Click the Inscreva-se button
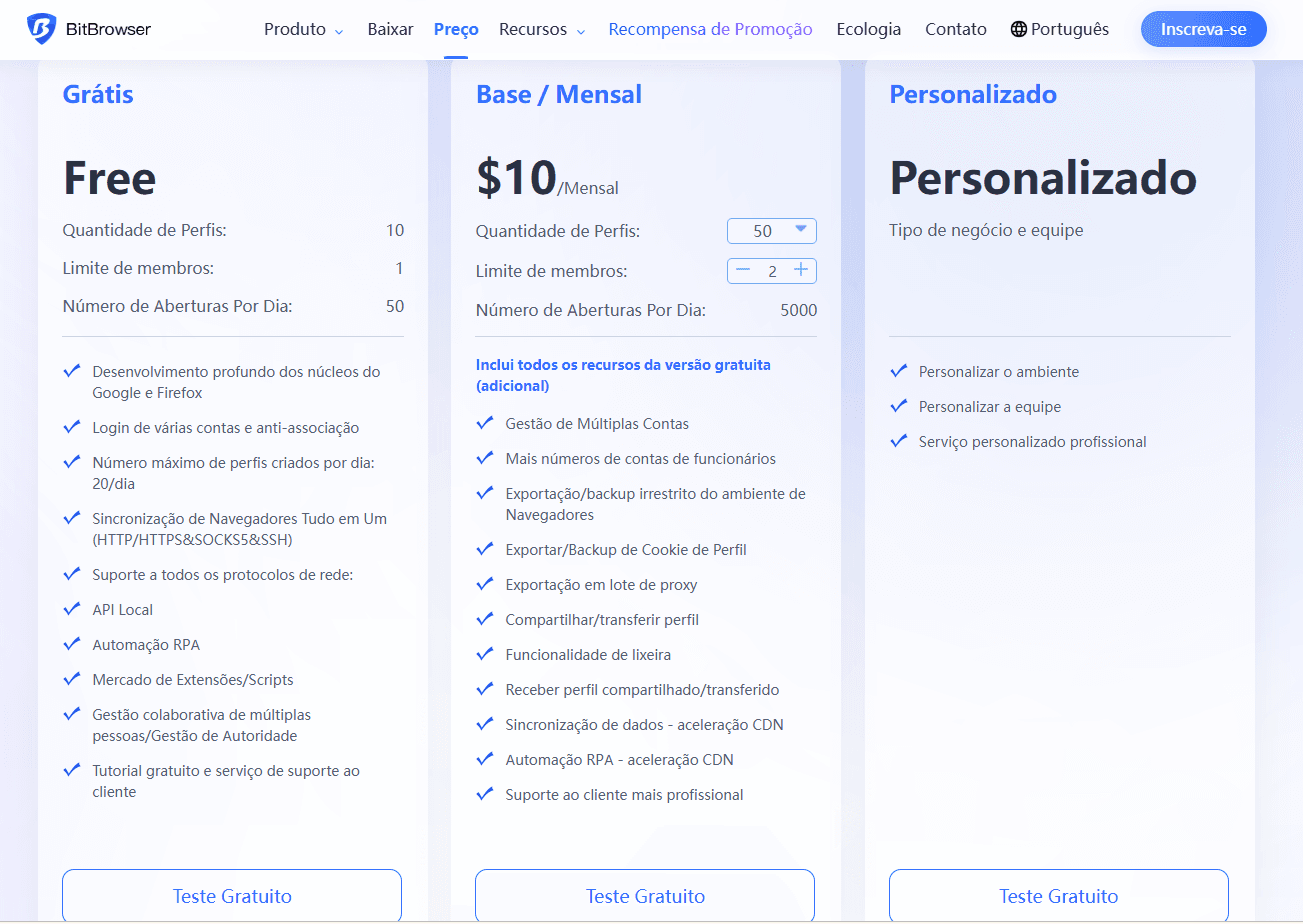1303x924 pixels. coord(1203,29)
